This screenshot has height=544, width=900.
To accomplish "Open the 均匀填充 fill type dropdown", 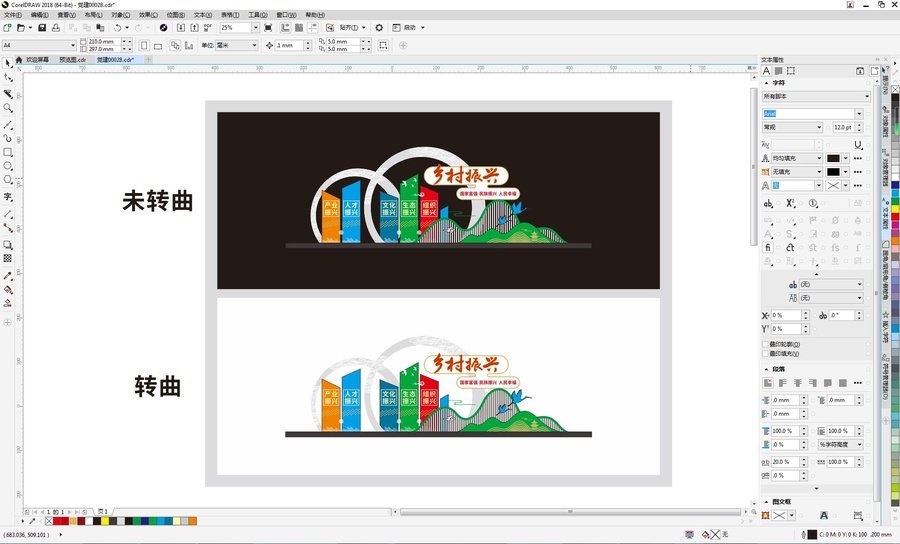I will coord(819,158).
